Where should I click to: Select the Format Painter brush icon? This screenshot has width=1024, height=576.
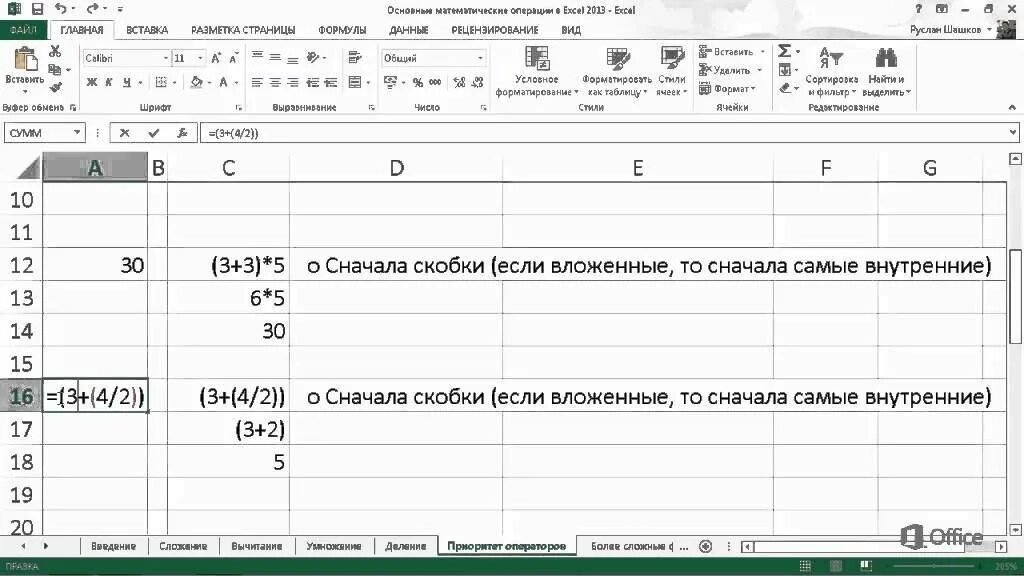(55, 87)
